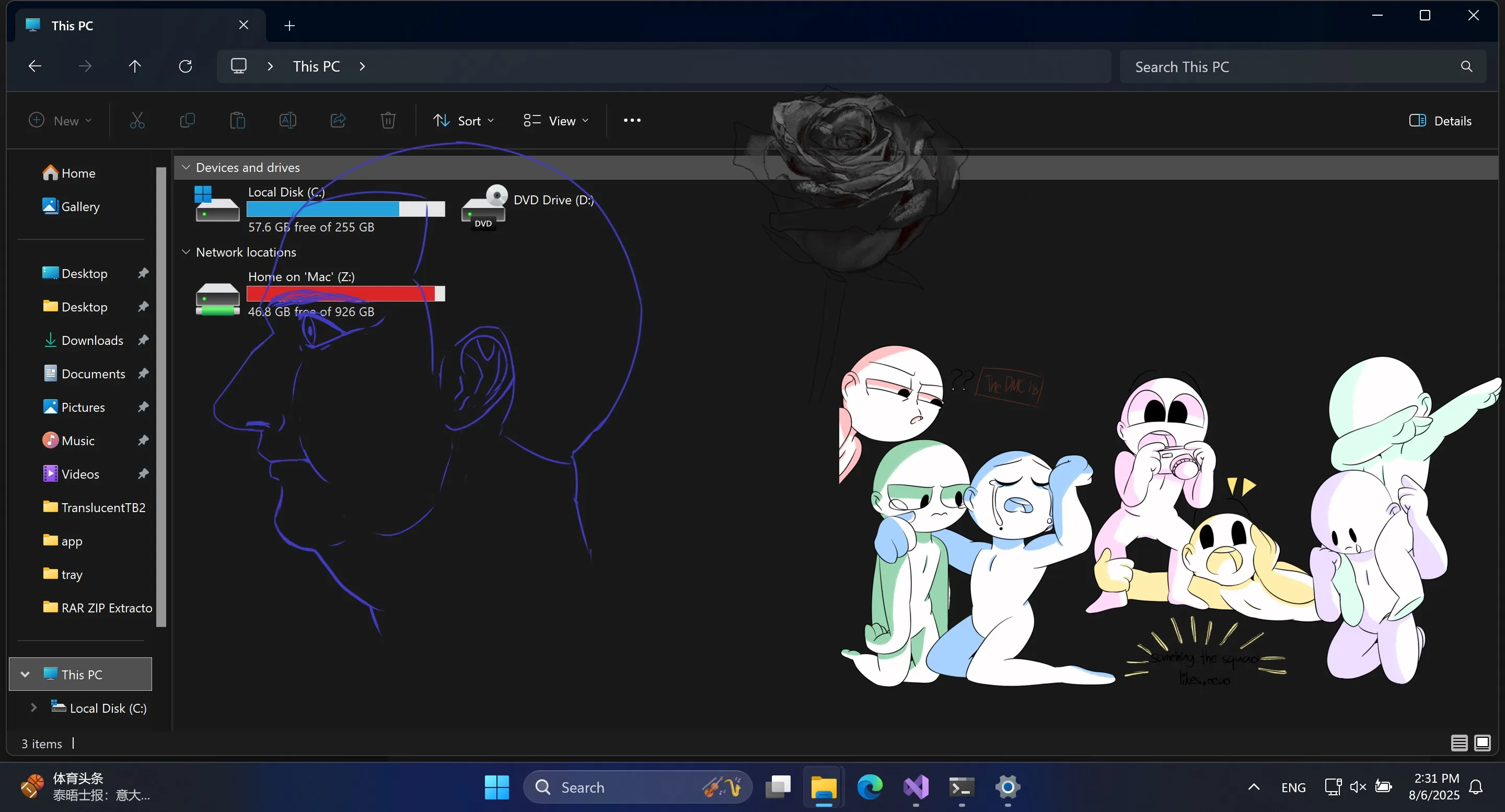
Task: Select Home on 'Mac' (Z:) network drive
Action: pos(319,294)
